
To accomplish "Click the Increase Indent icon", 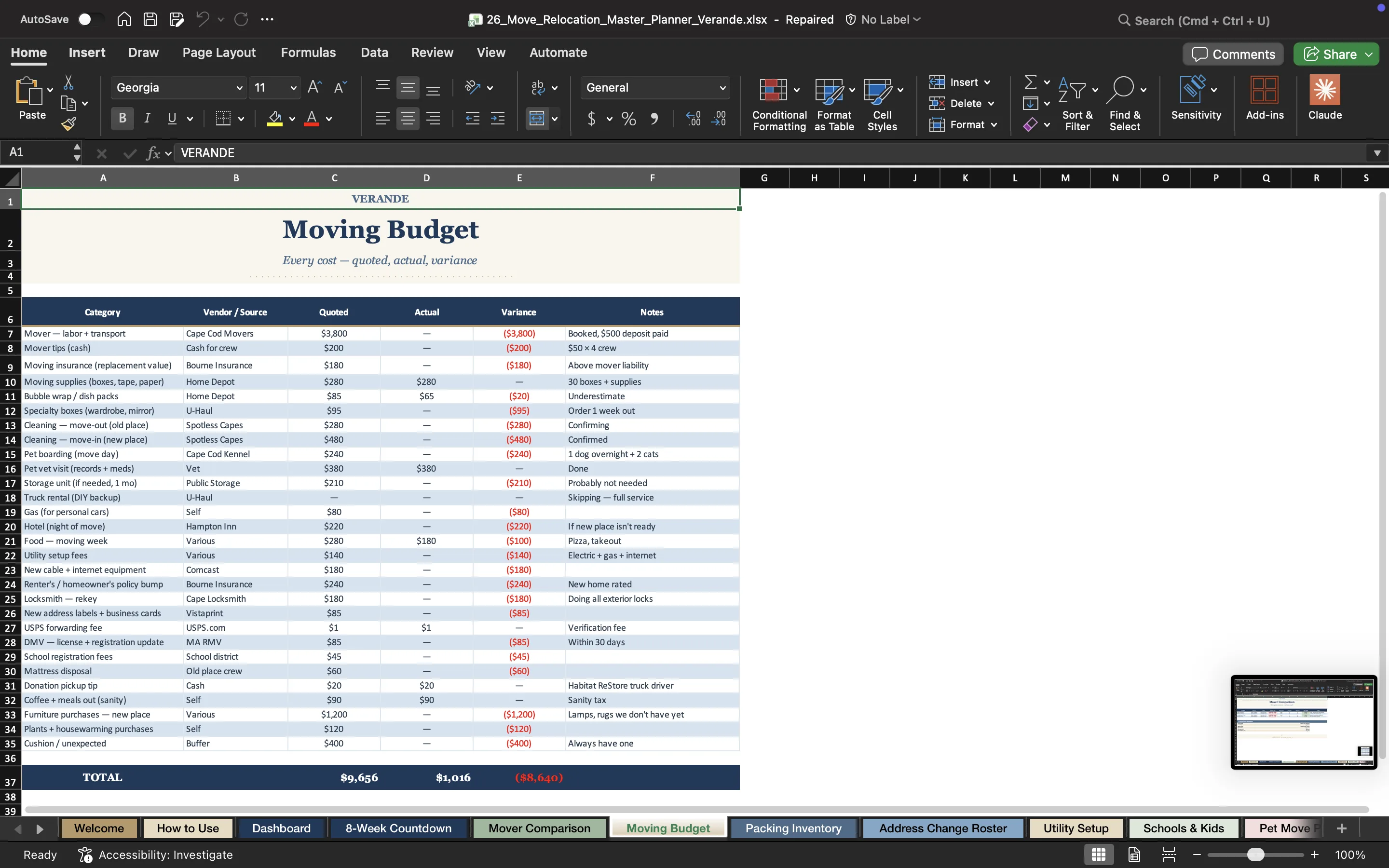I will (x=498, y=119).
